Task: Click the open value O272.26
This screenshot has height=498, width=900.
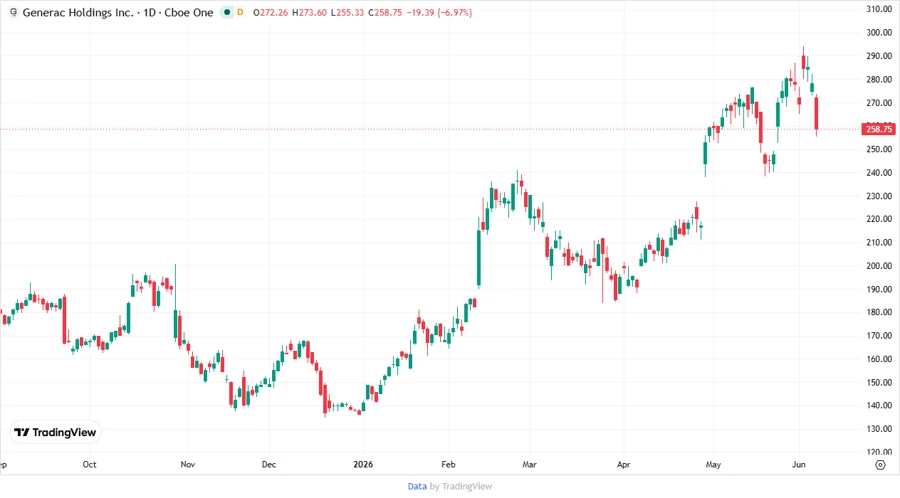Action: click(x=270, y=13)
